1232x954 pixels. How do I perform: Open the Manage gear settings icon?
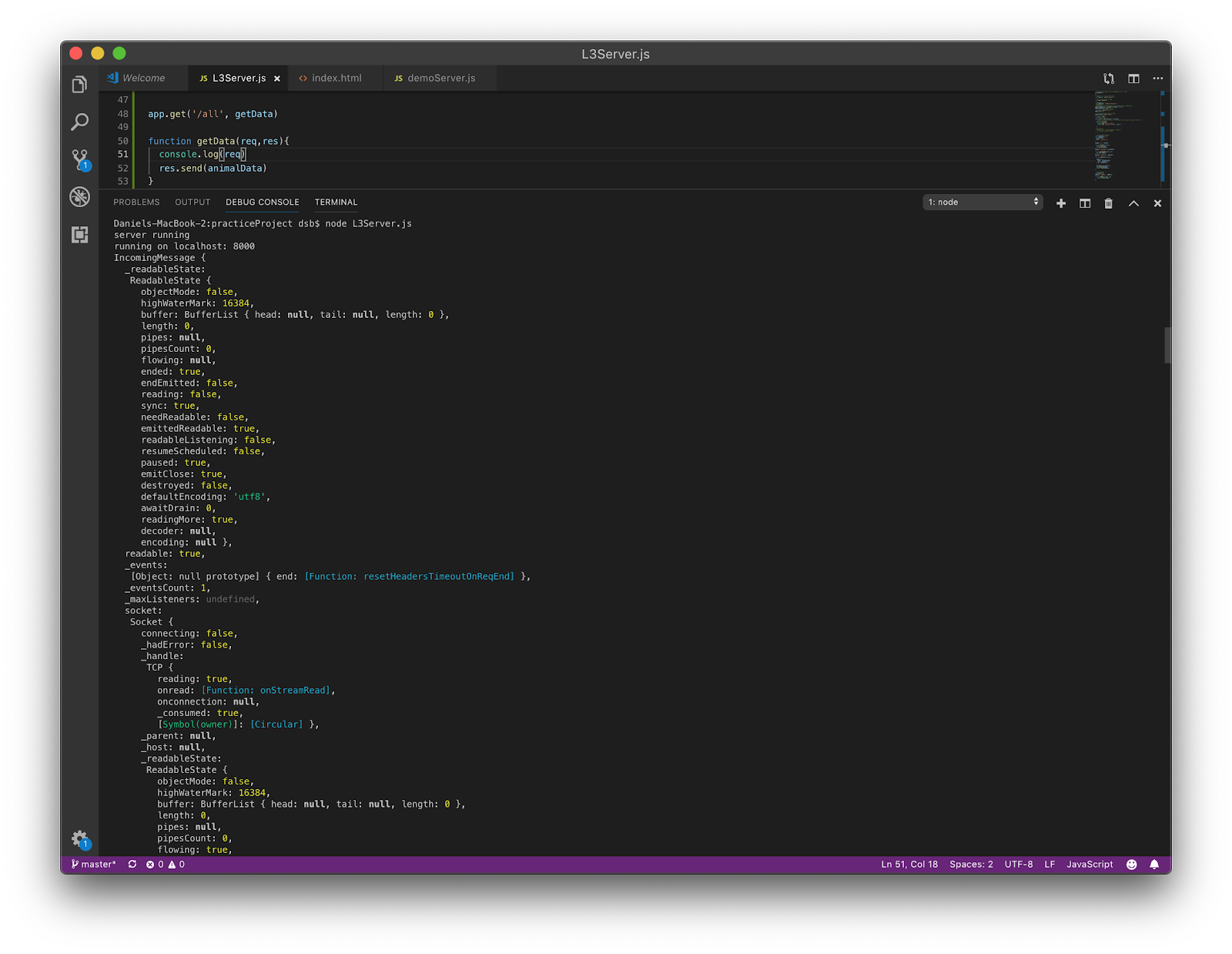click(x=79, y=839)
